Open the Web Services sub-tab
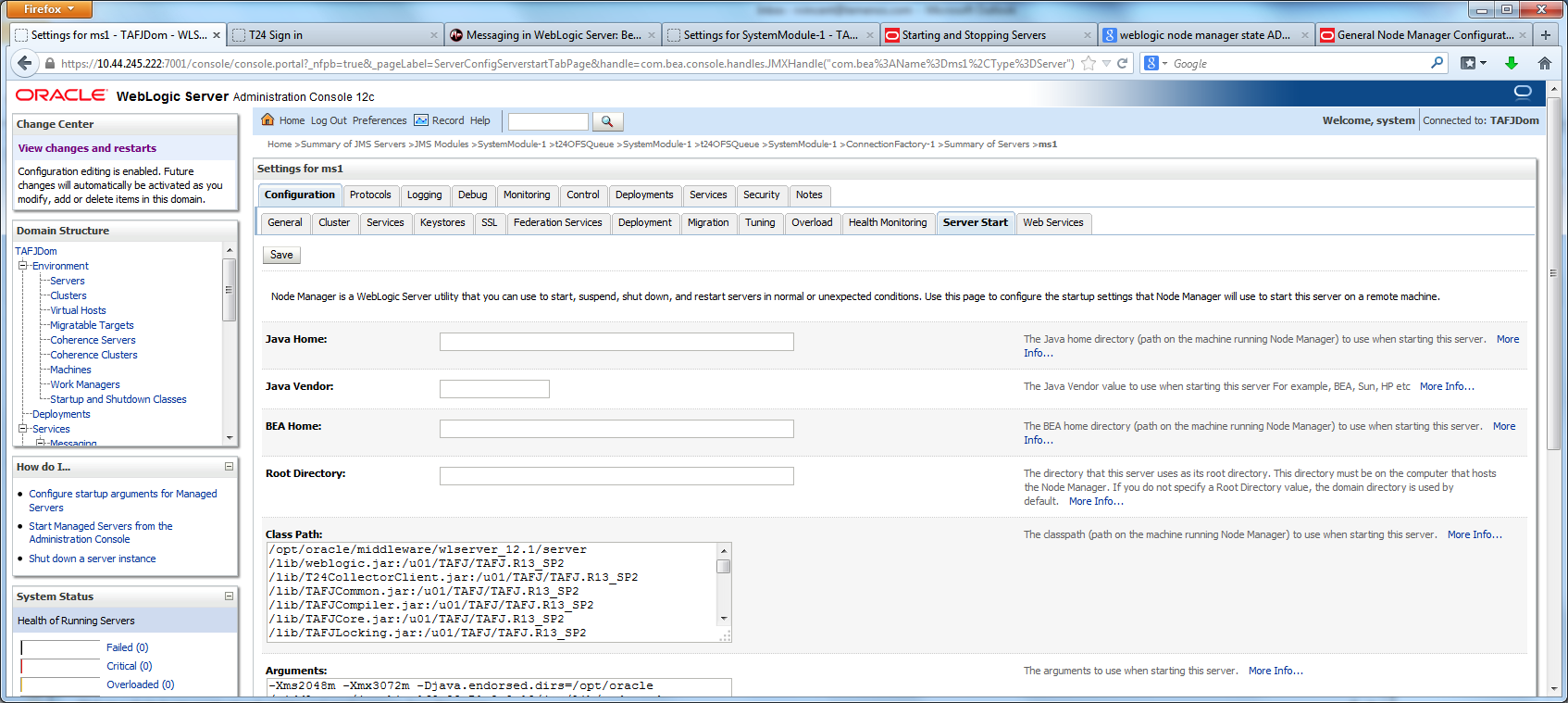 pyautogui.click(x=1053, y=222)
